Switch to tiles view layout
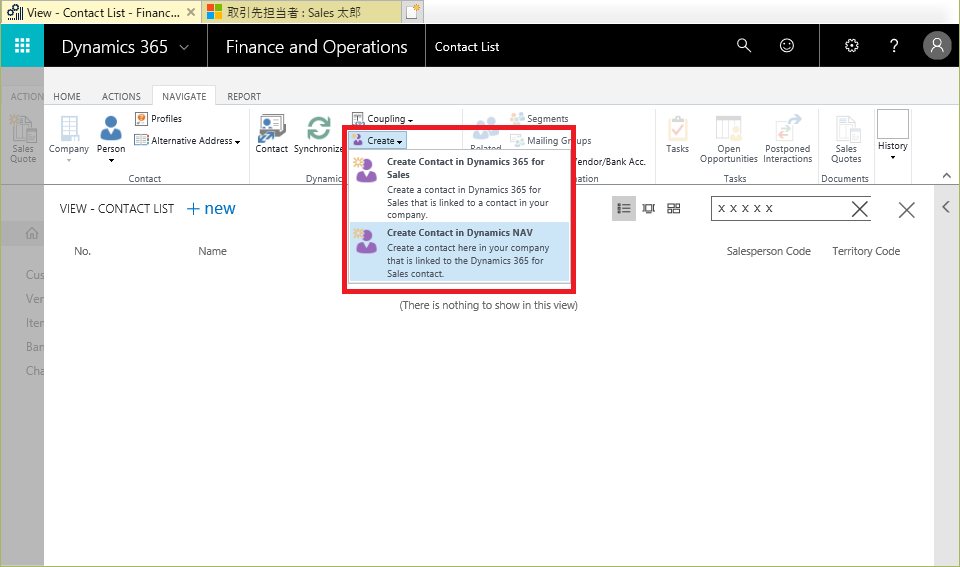The image size is (960, 567). [x=673, y=209]
